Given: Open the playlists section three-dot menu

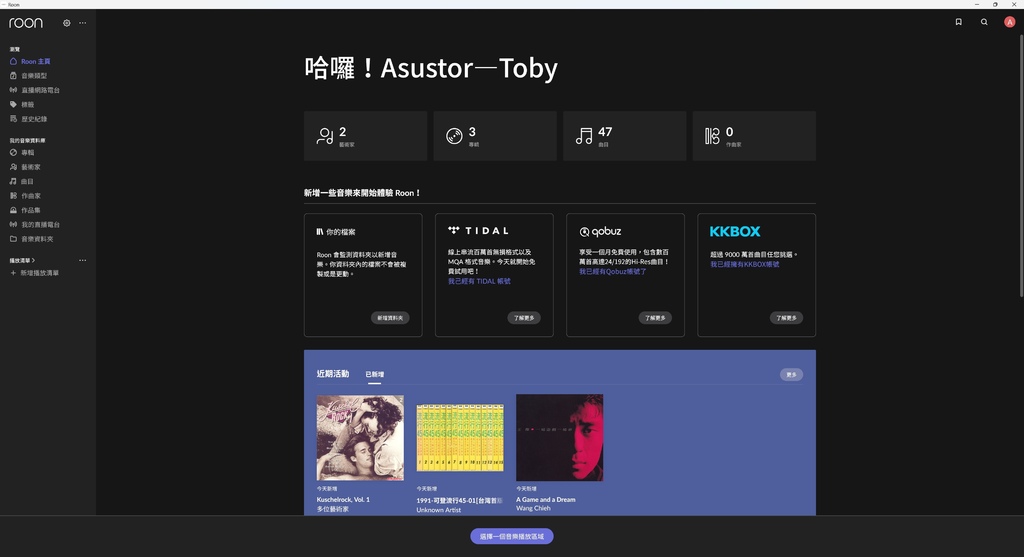Looking at the screenshot, I should click(x=82, y=261).
